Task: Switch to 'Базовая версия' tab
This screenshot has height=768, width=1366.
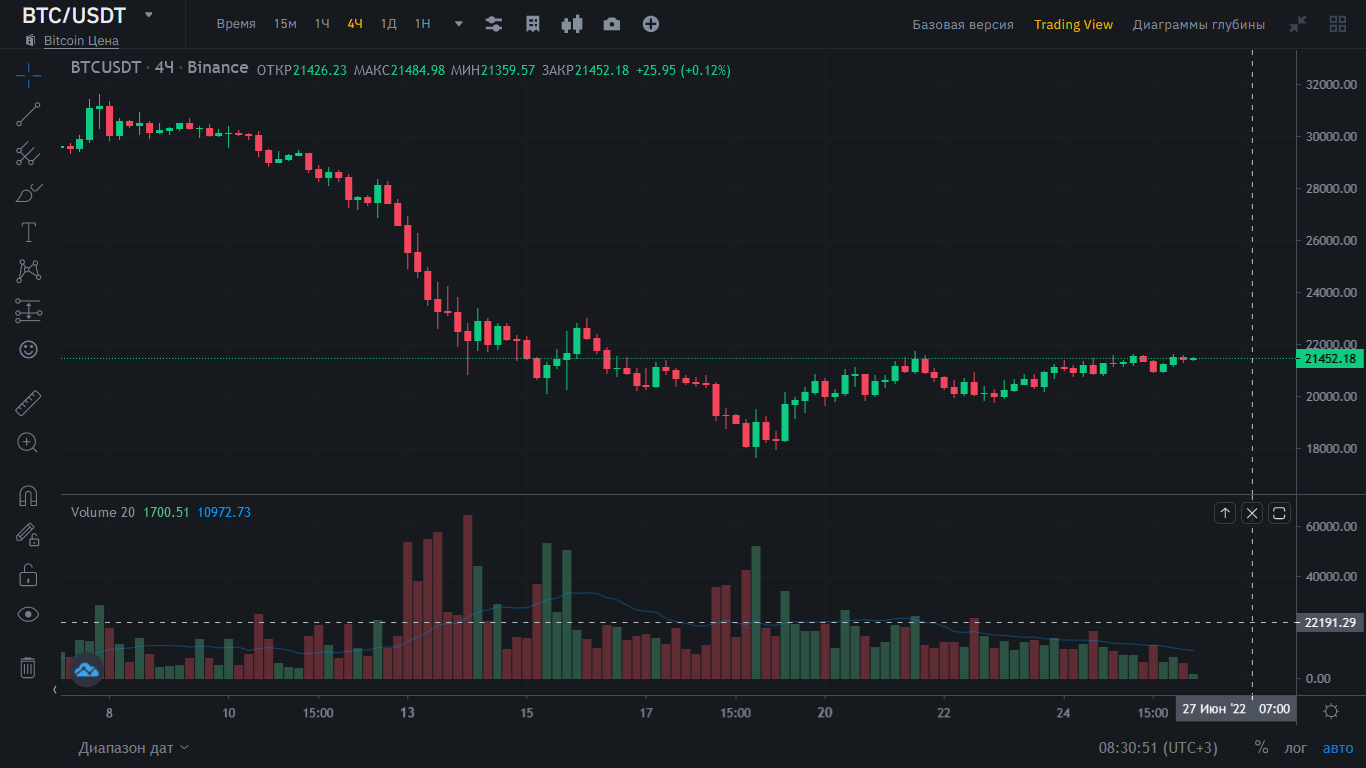Action: (962, 24)
